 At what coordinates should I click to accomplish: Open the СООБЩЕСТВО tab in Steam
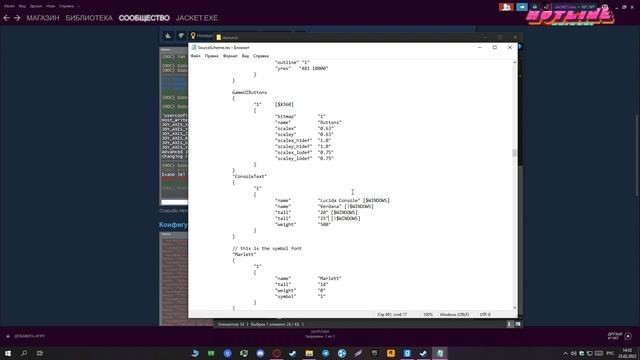[x=144, y=18]
